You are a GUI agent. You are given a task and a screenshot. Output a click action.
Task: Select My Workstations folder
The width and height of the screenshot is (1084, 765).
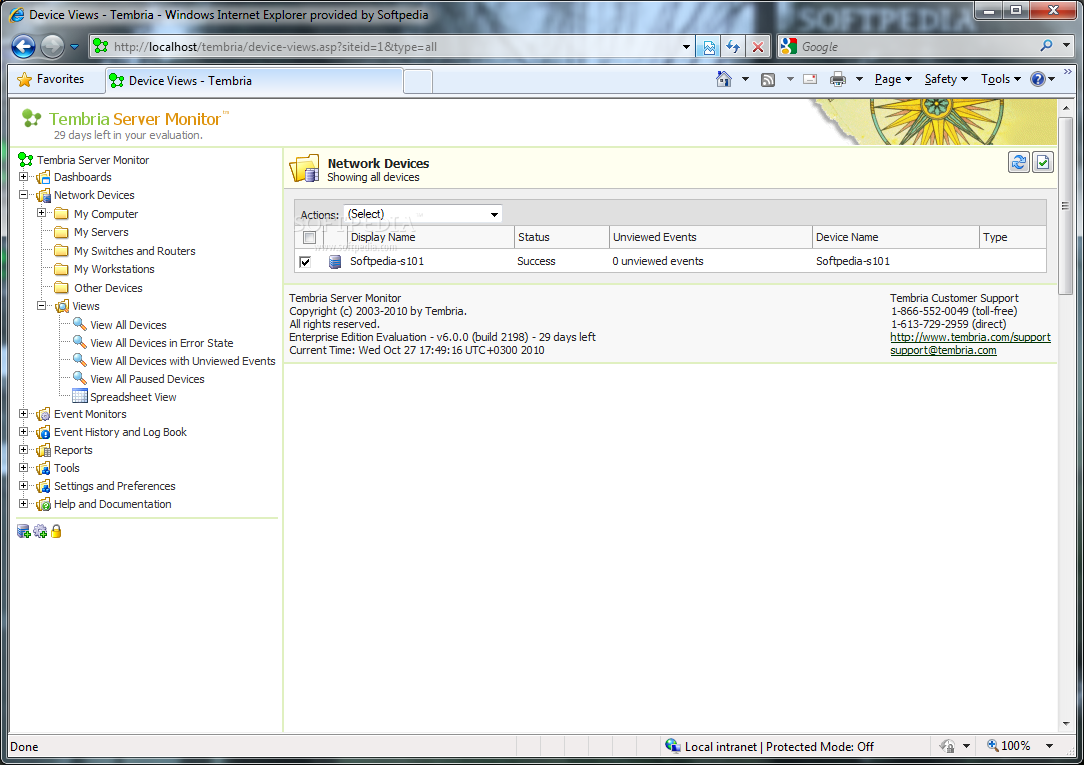[x=114, y=269]
